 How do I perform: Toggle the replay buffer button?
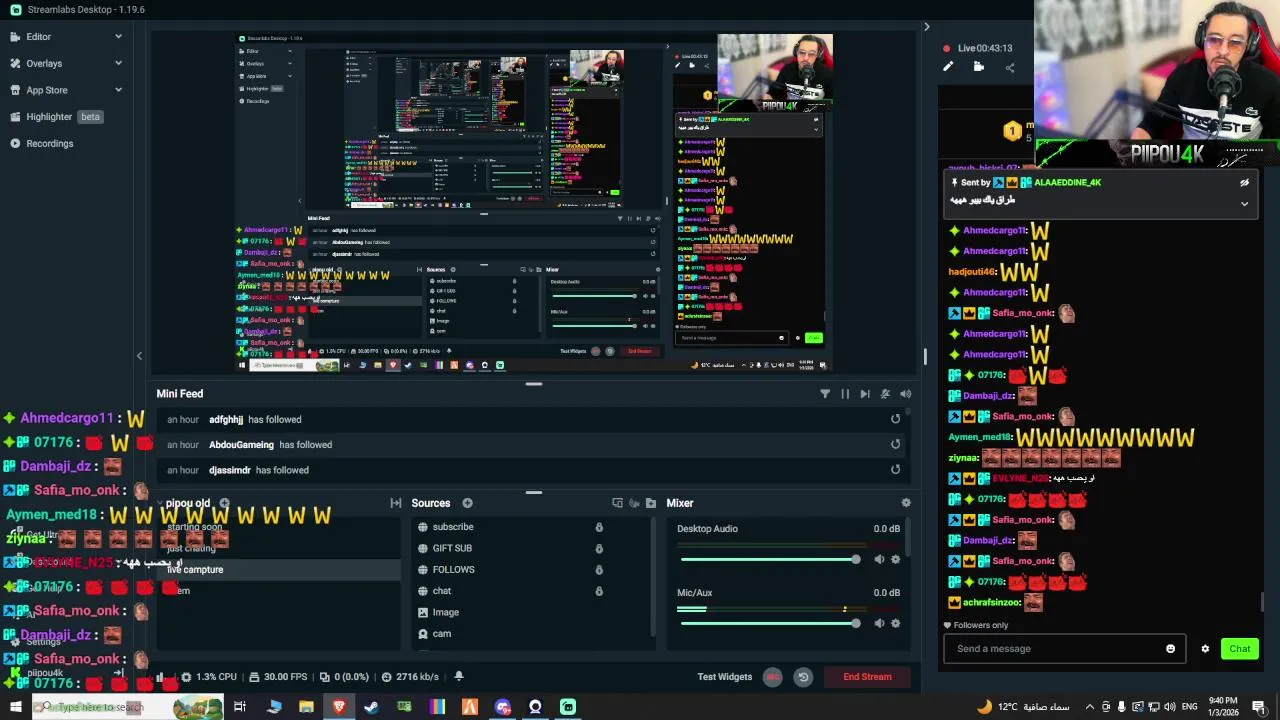[803, 677]
